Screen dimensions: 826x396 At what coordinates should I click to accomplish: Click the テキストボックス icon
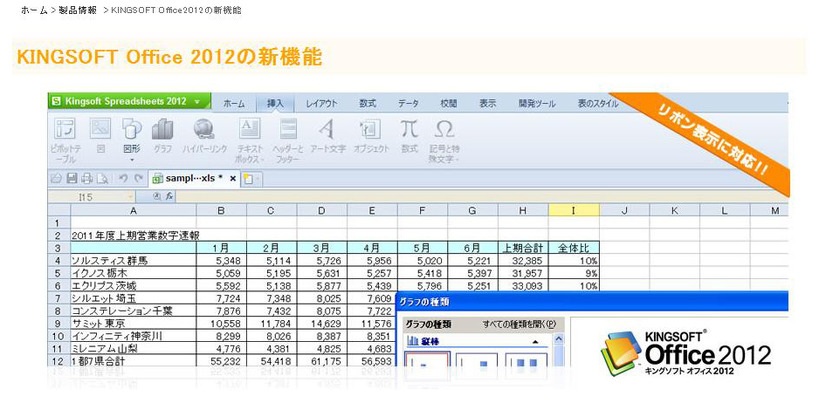(250, 139)
